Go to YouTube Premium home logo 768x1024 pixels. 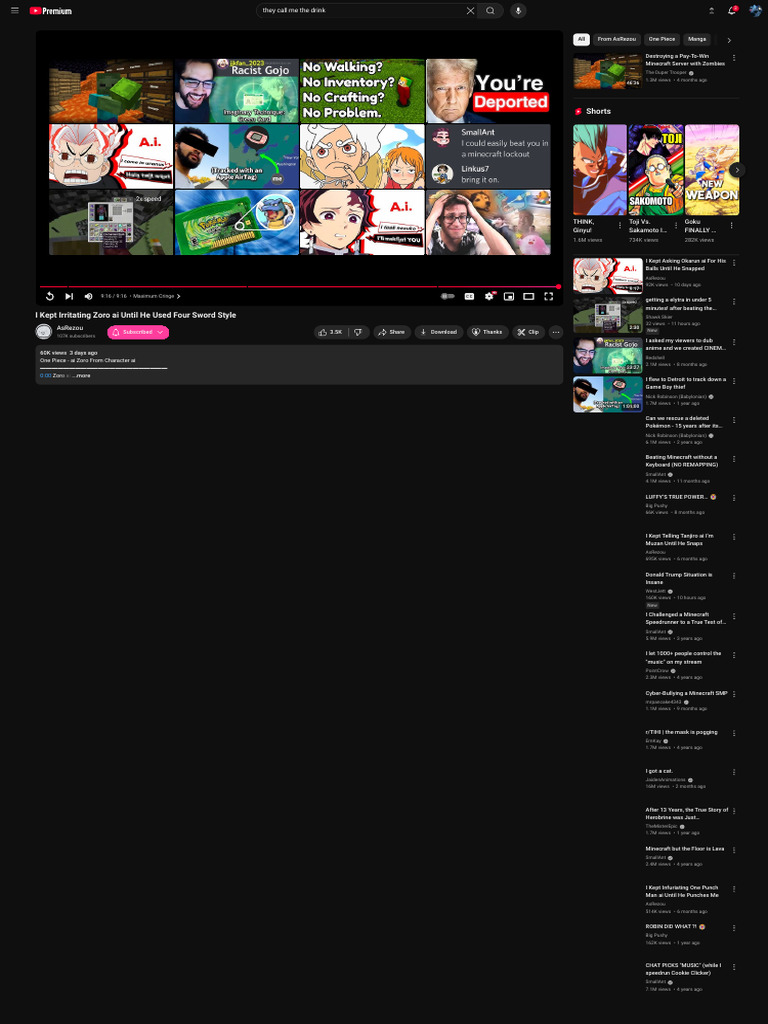click(51, 10)
